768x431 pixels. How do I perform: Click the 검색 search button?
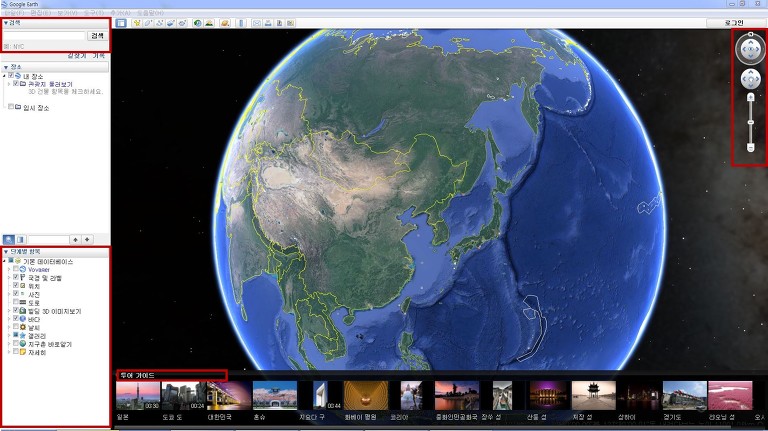[97, 36]
